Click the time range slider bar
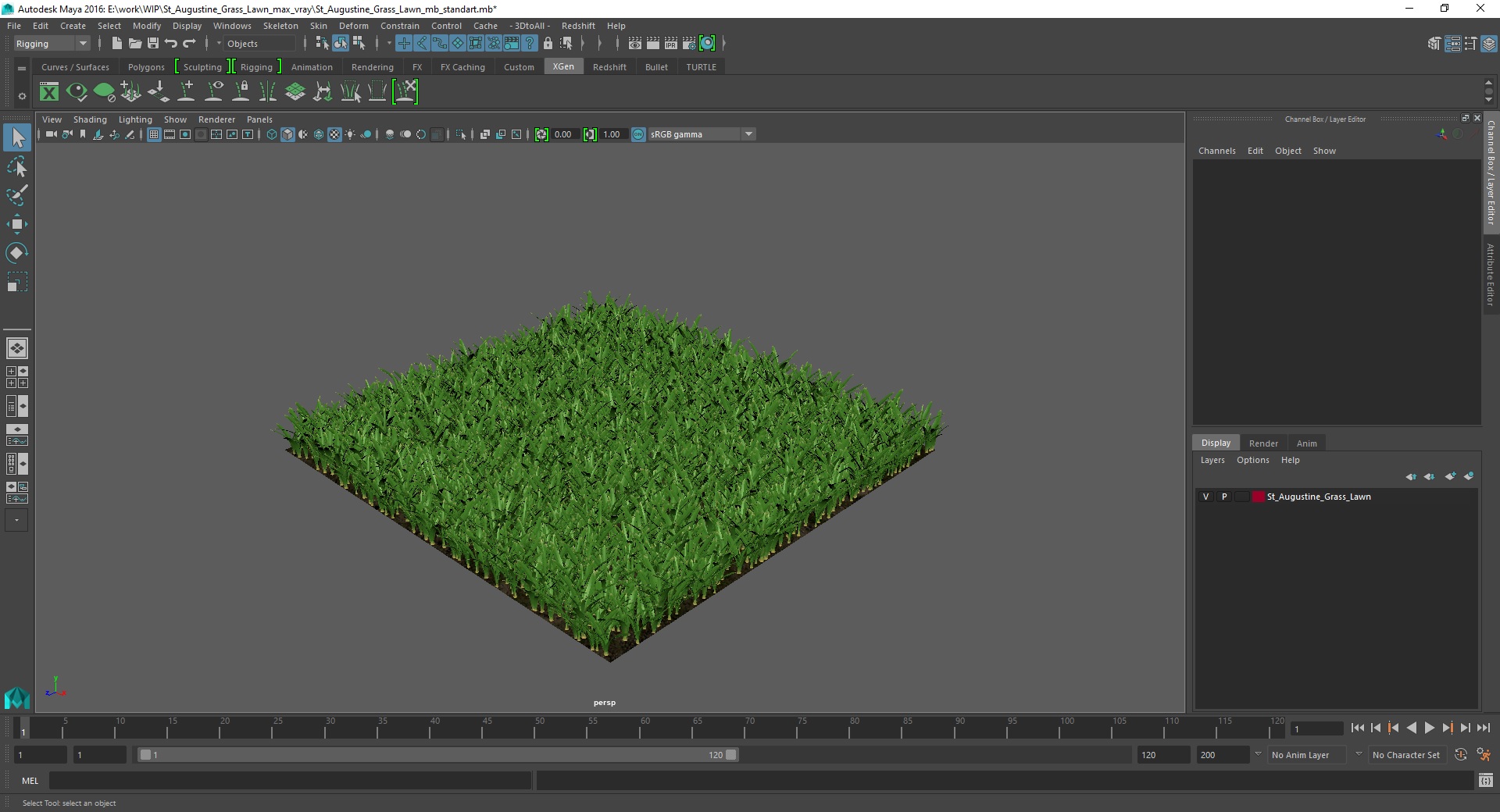Screen dimensions: 1500x812 pyautogui.click(x=437, y=755)
